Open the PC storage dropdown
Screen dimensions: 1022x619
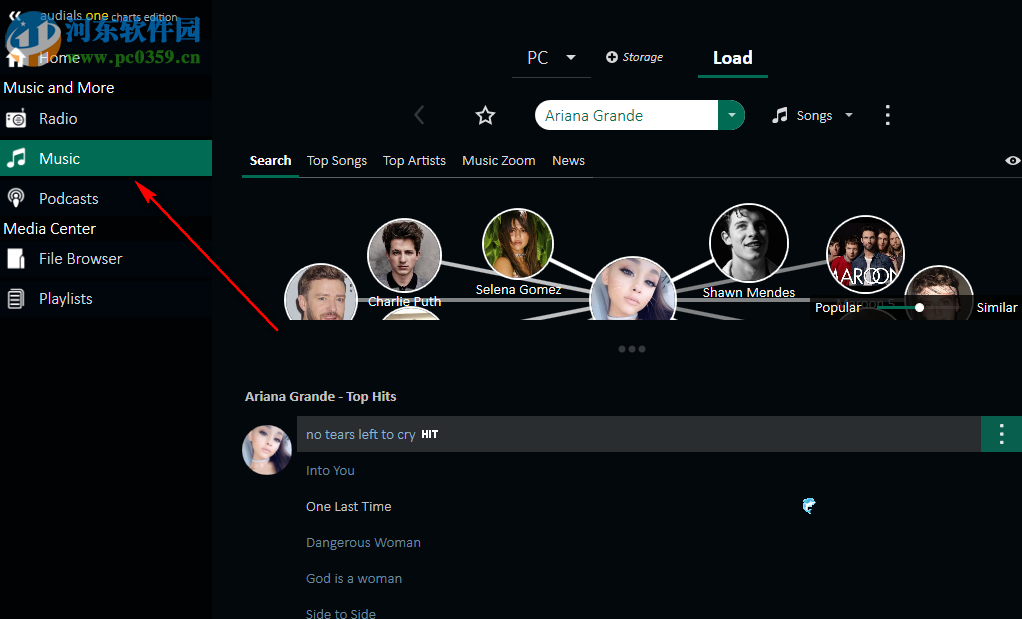point(551,58)
